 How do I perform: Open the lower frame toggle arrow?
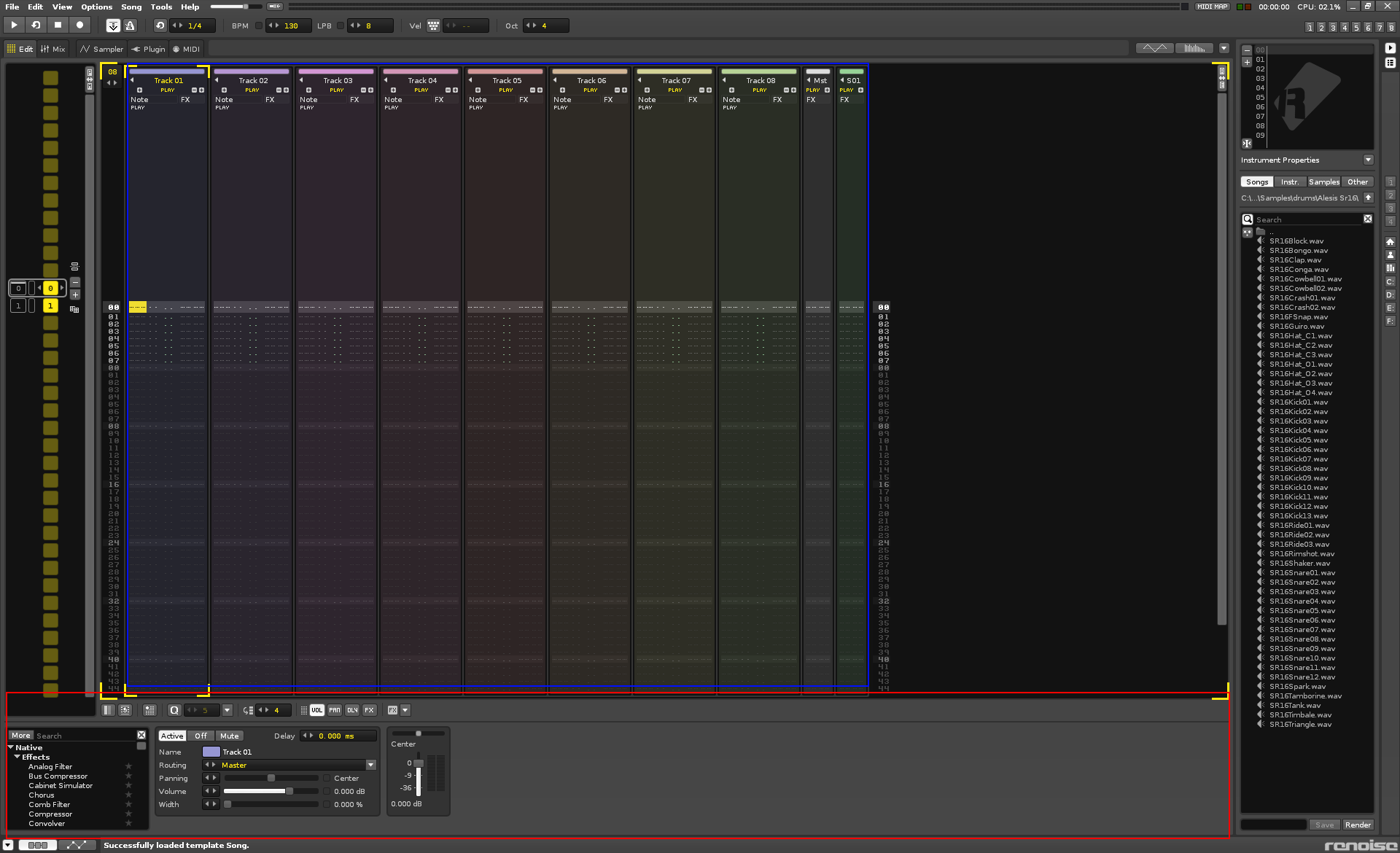pos(8,845)
